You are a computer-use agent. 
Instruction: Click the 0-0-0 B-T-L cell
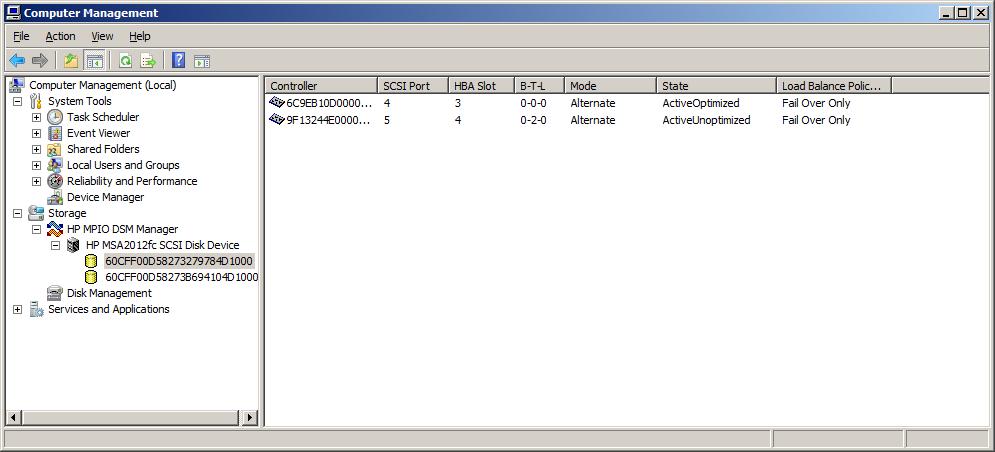[533, 103]
